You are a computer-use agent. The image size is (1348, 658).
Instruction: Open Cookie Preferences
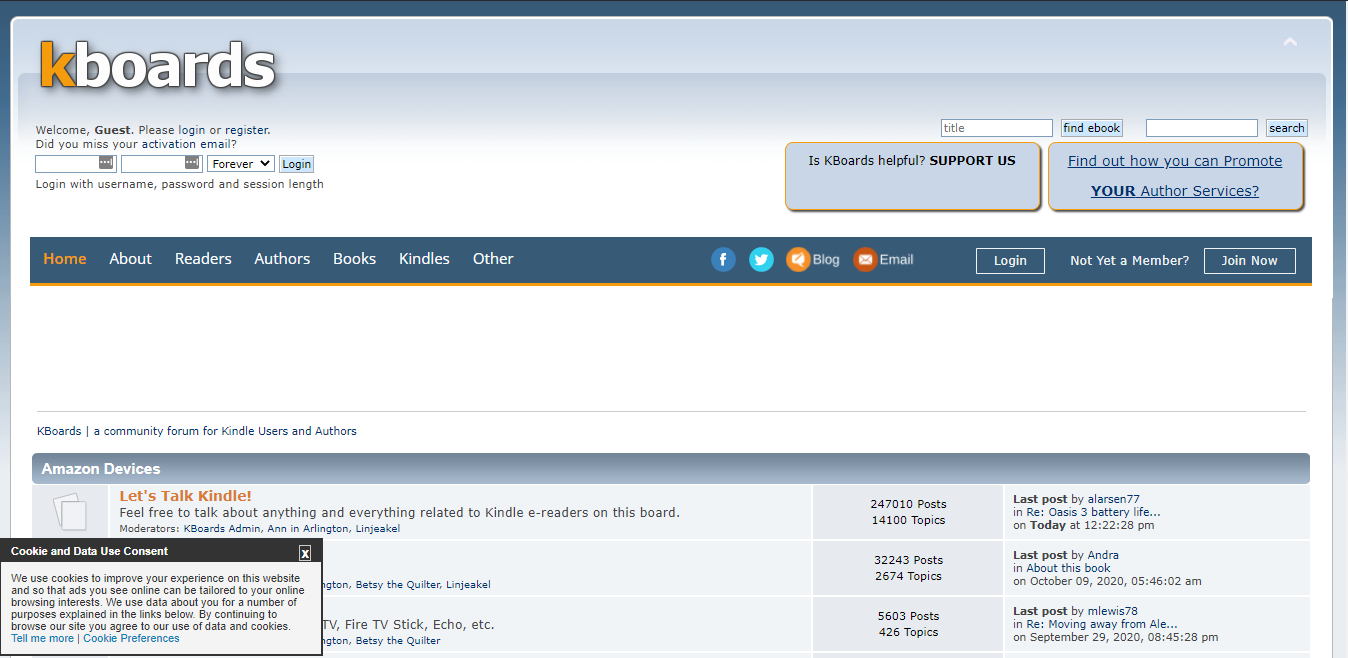tap(131, 638)
